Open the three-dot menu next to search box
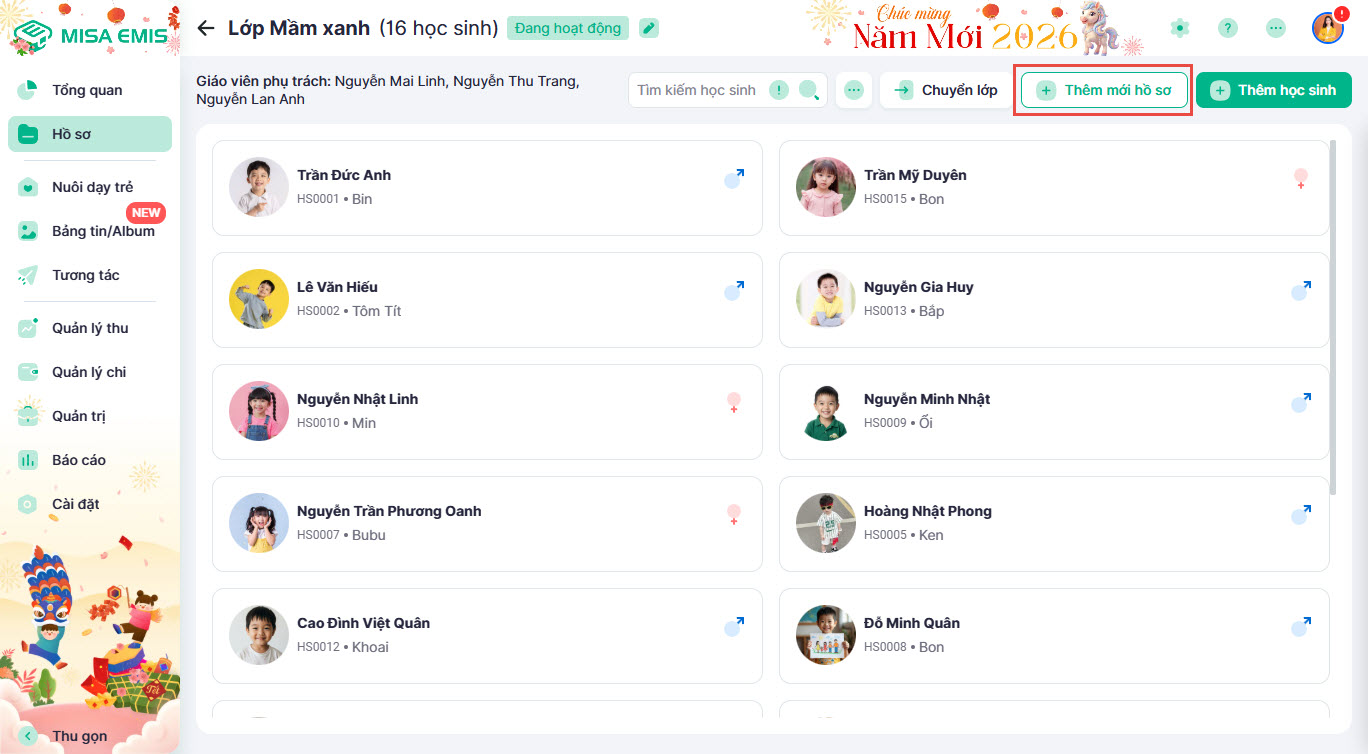 [x=853, y=91]
